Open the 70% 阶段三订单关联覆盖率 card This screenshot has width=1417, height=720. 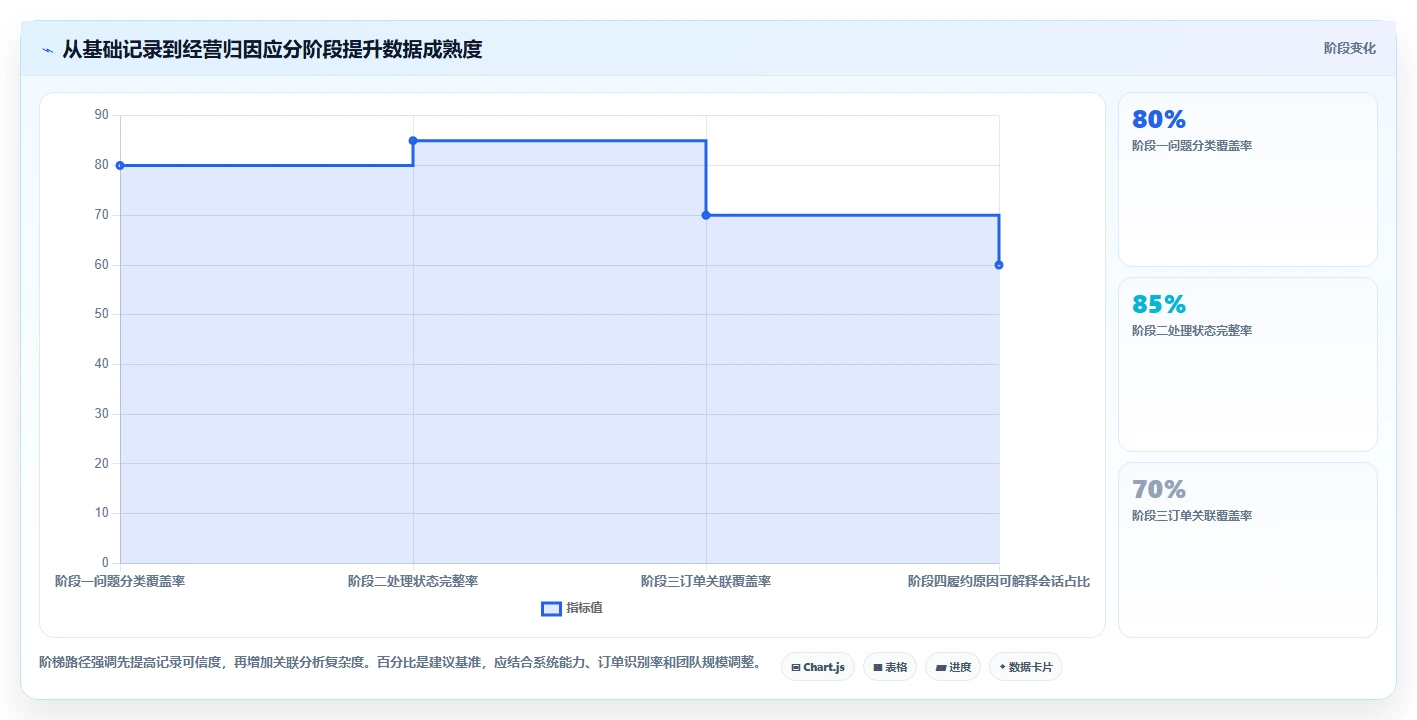click(x=1247, y=549)
